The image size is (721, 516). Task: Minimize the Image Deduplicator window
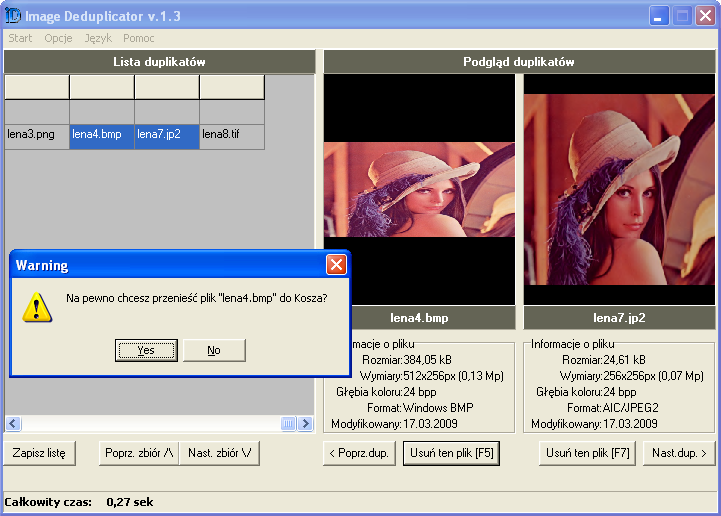point(659,16)
